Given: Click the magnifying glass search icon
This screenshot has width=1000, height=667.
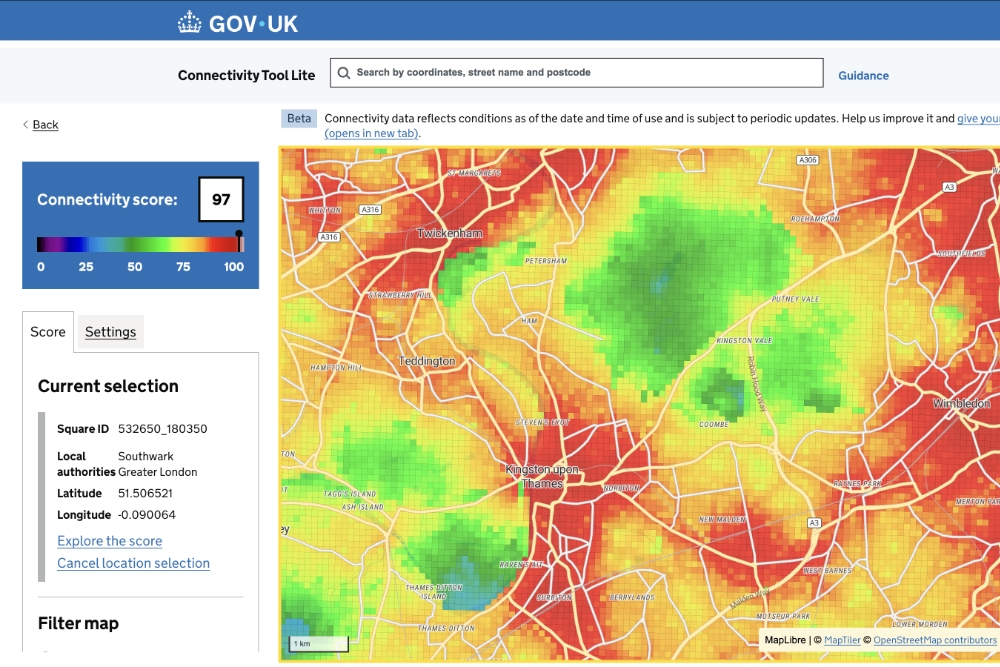Looking at the screenshot, I should click(x=344, y=73).
